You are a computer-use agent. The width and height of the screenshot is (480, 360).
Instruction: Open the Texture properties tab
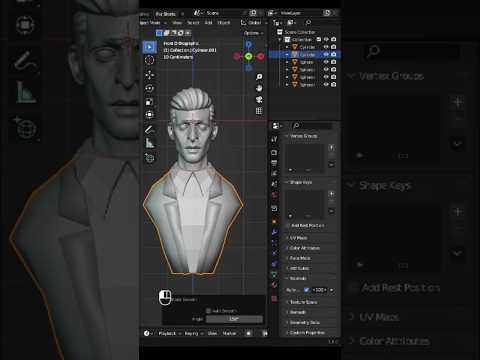tap(274, 298)
